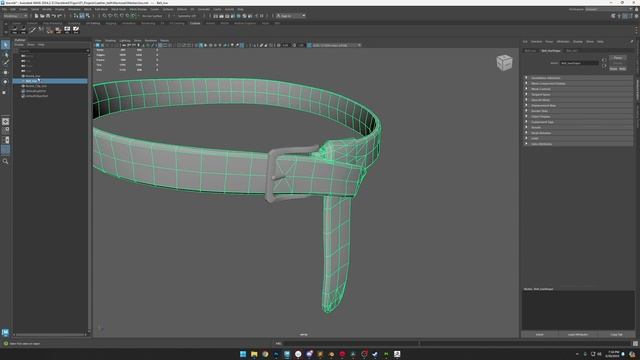Expand Mesh Controls section

pos(578,89)
